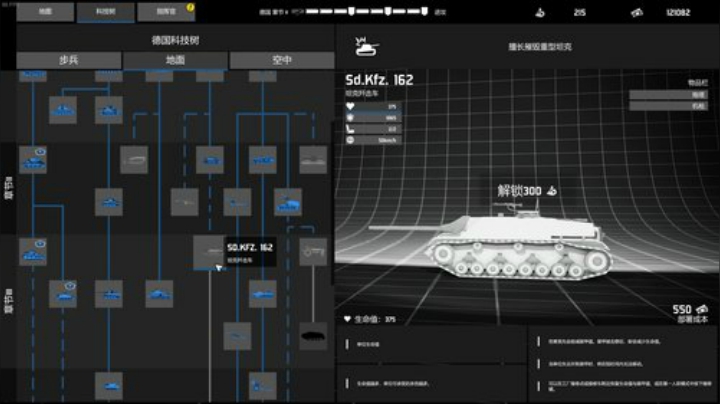This screenshot has width=720, height=404.
Task: Click the speed stat bar showing 50km/h
Action: [x=373, y=140]
